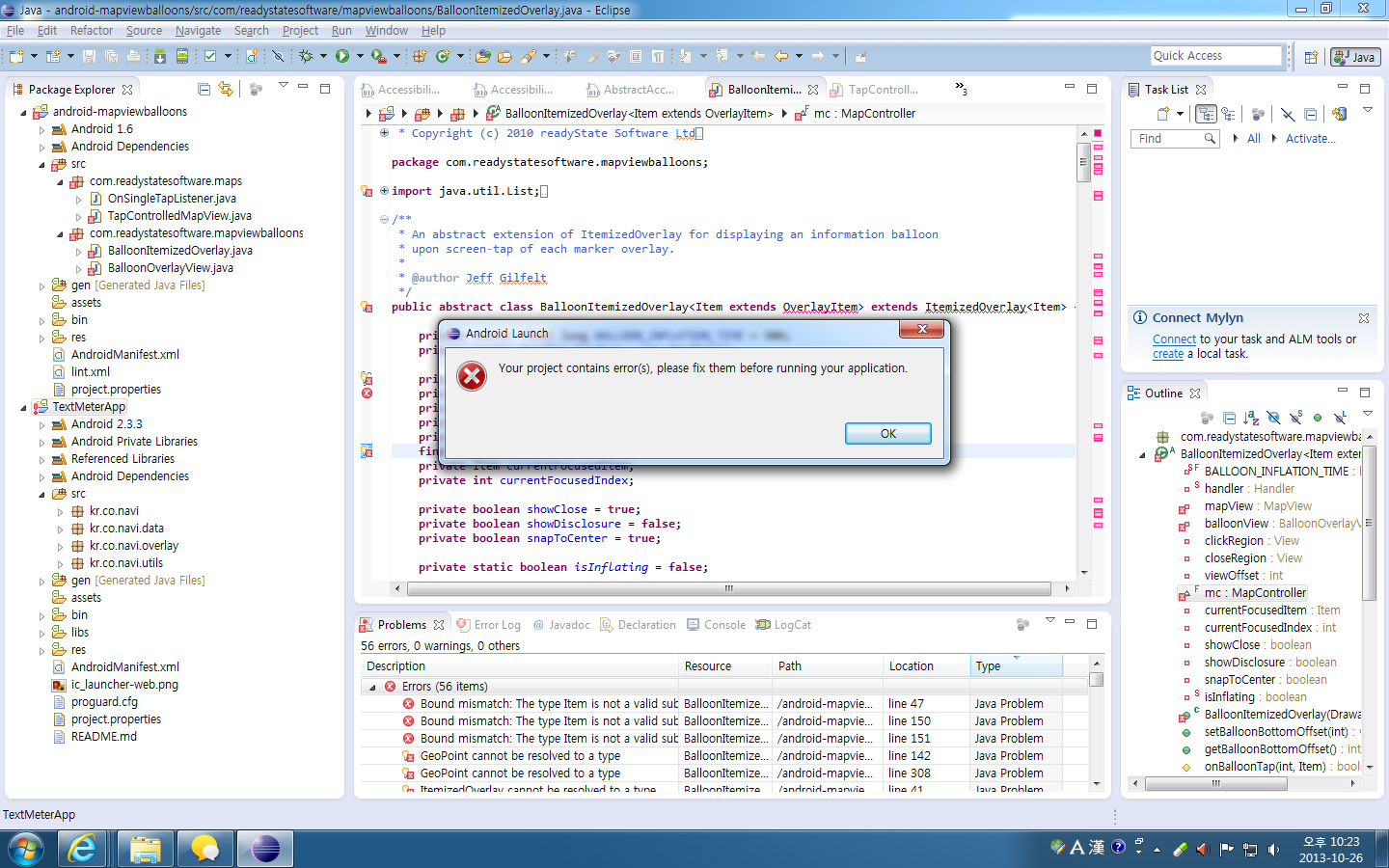
Task: Click the New Java Class icon
Action: [443, 56]
